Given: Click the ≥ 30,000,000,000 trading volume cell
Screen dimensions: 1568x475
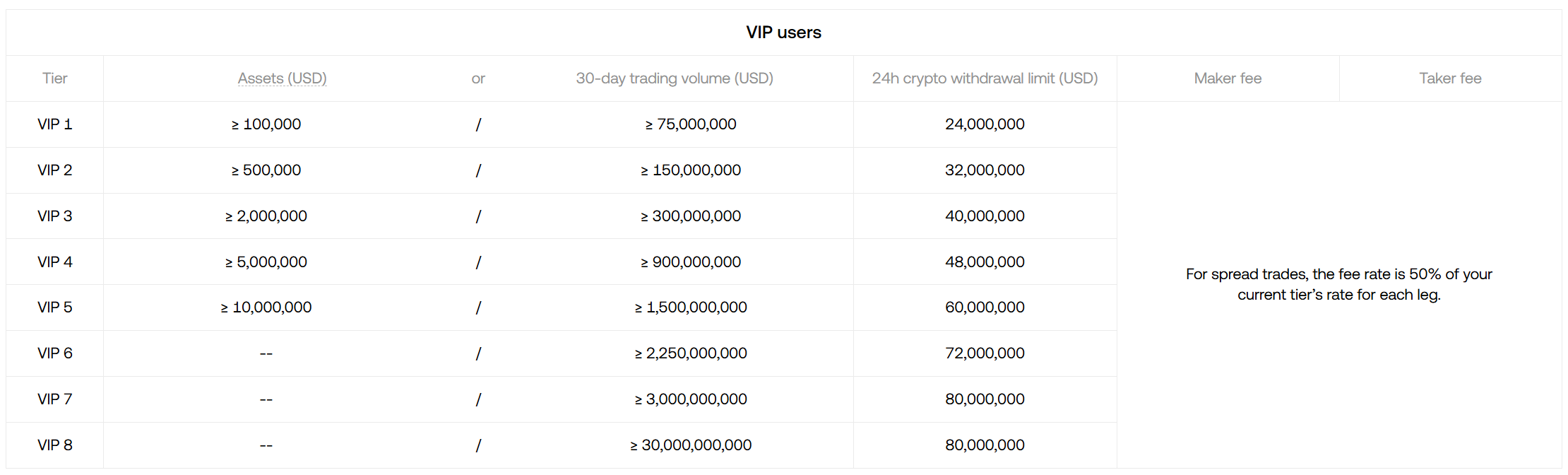Looking at the screenshot, I should [x=691, y=445].
